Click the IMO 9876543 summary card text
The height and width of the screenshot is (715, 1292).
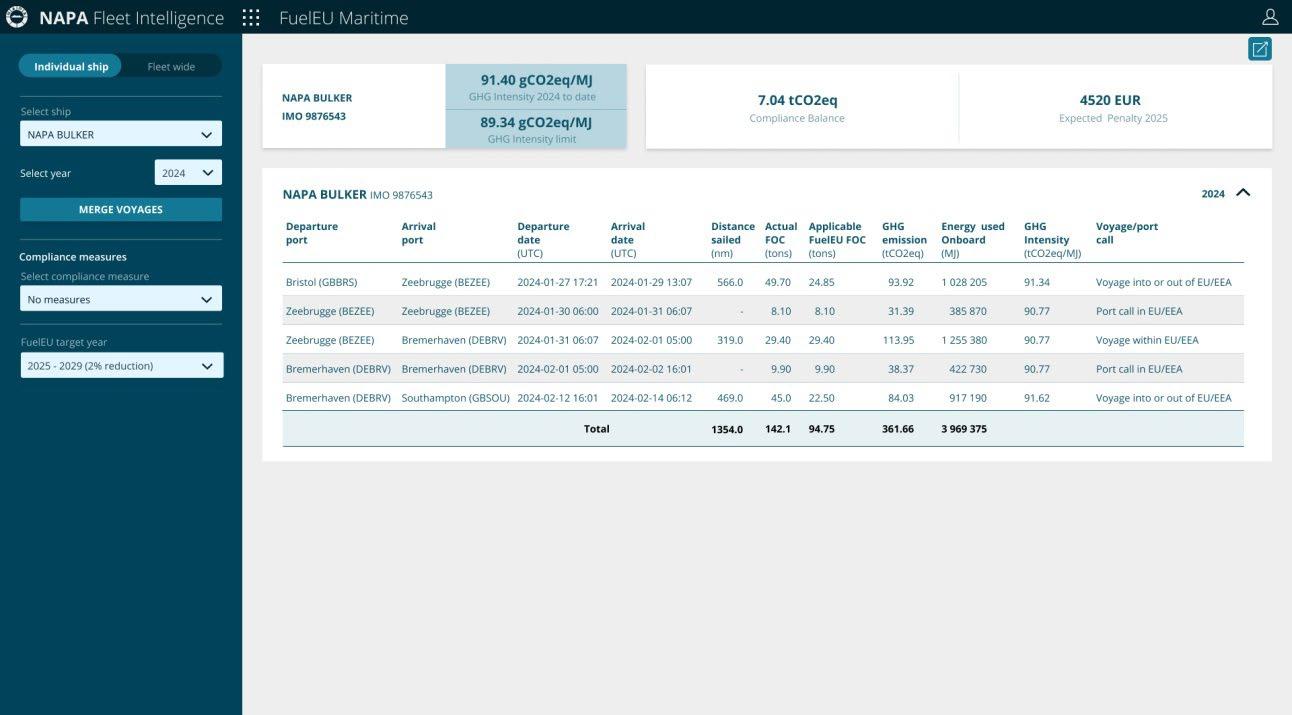coord(314,116)
